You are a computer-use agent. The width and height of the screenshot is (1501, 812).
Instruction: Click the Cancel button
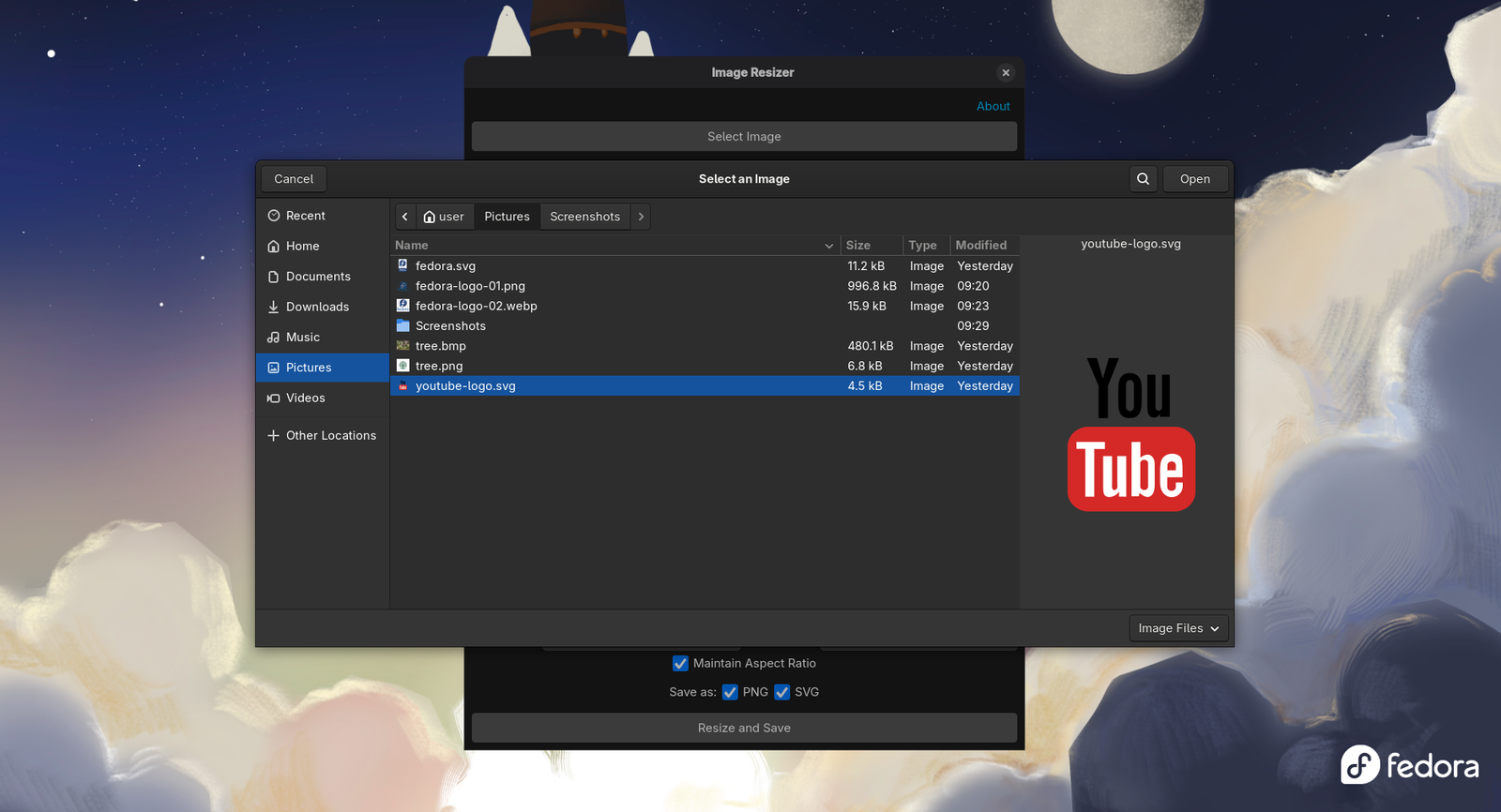coord(294,179)
